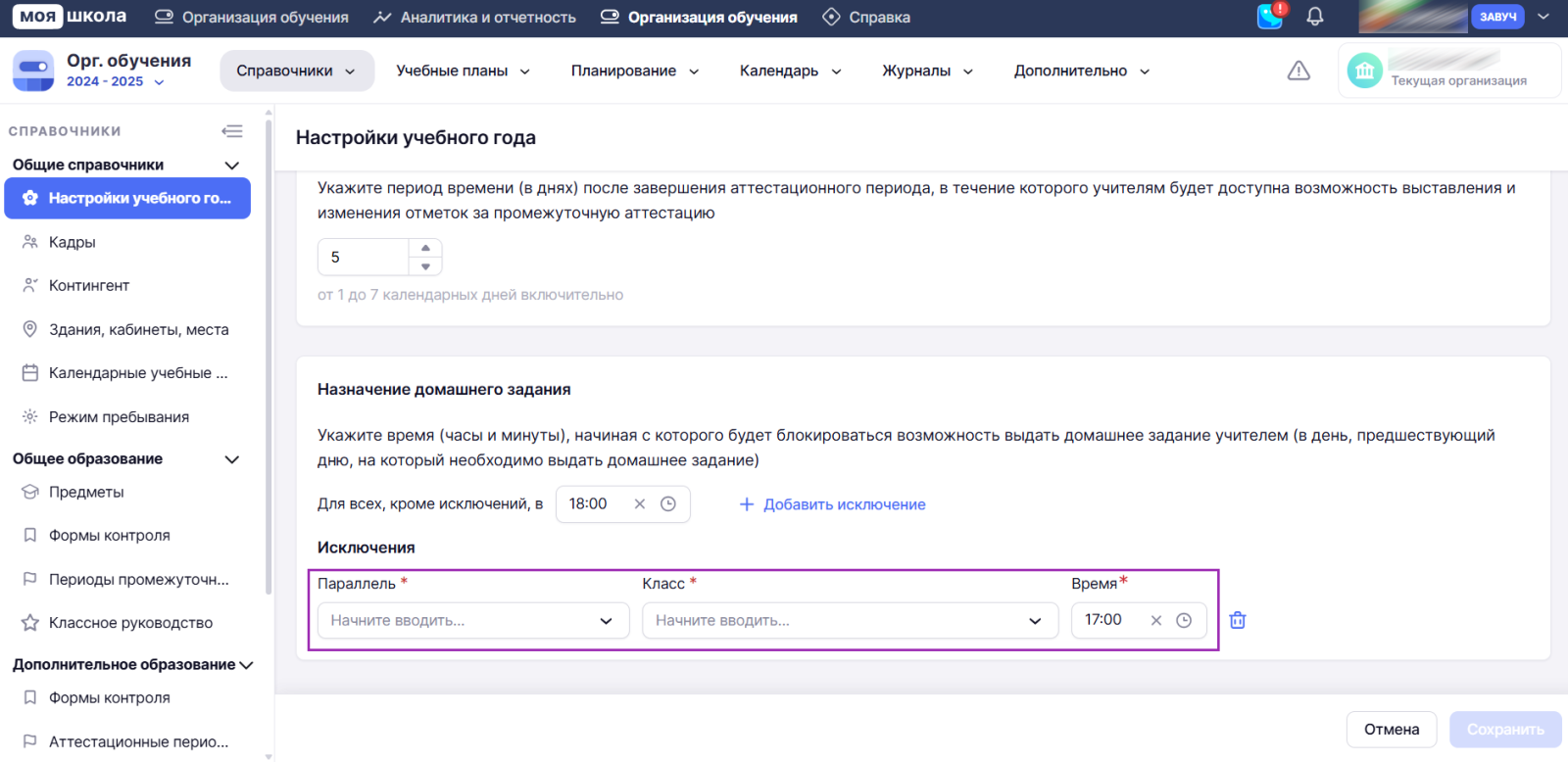1568x762 pixels.
Task: Click the blue chat messages icon
Action: (x=1270, y=17)
